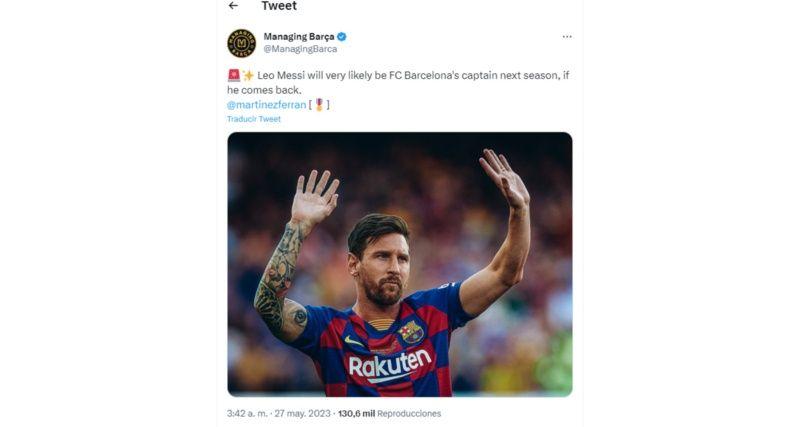Click the medal emoji in brackets
Image resolution: width=800 pixels, height=427 pixels.
coord(319,104)
